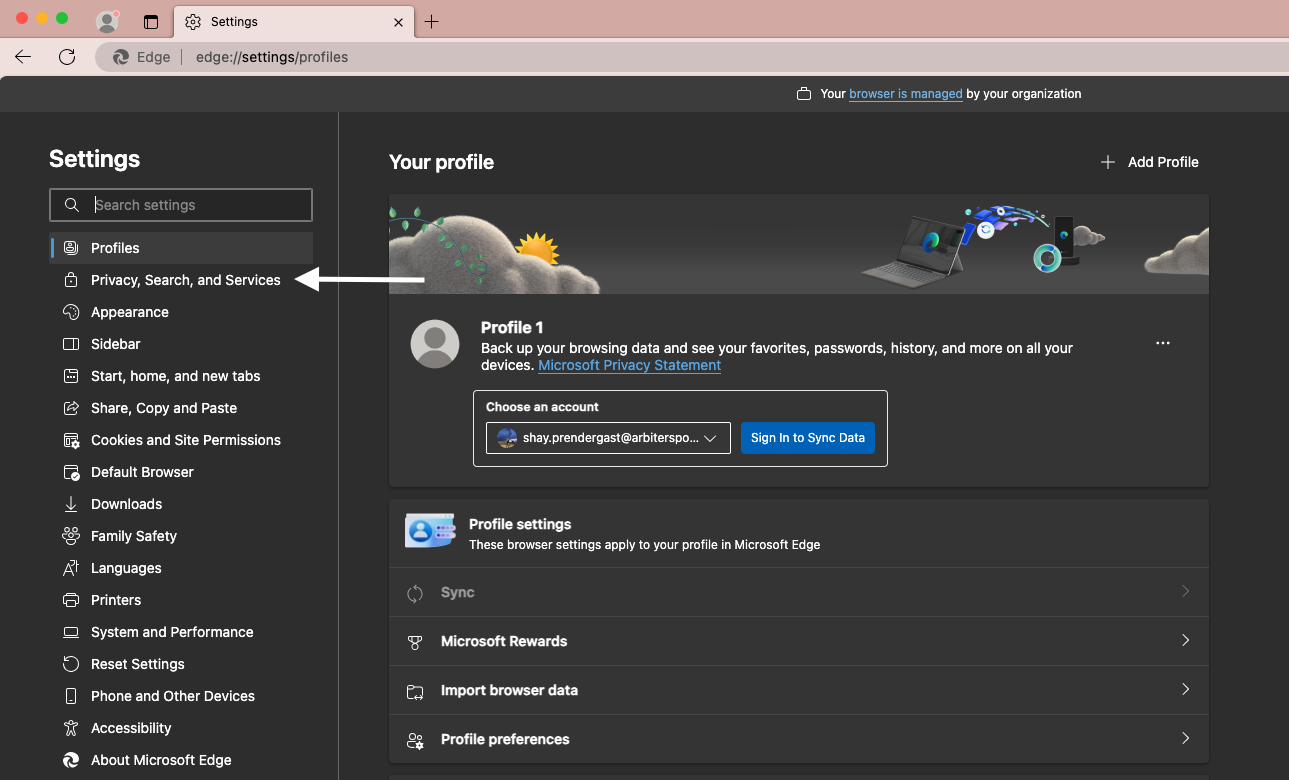
Task: Open a new tab with the plus button
Action: point(431,21)
